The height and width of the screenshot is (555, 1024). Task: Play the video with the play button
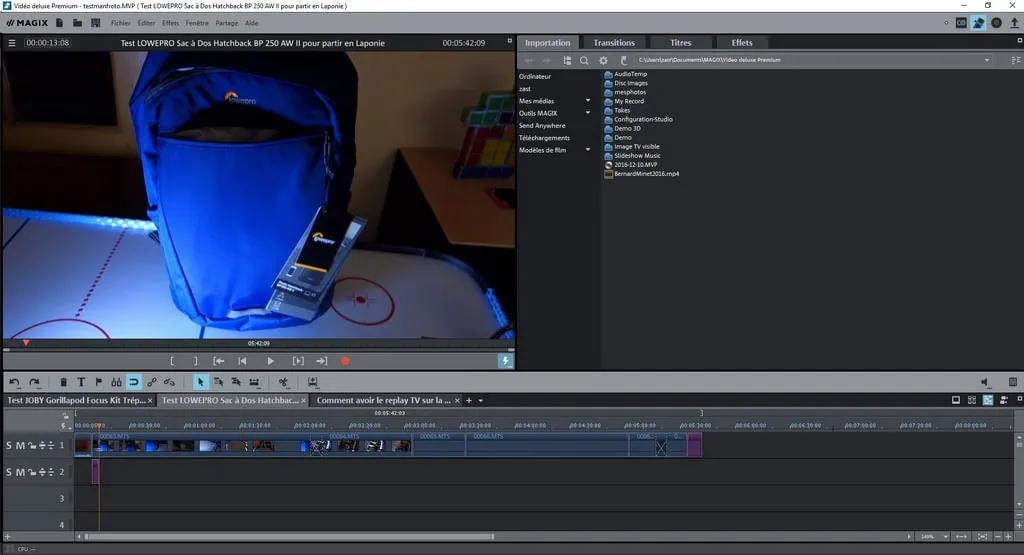pyautogui.click(x=270, y=361)
